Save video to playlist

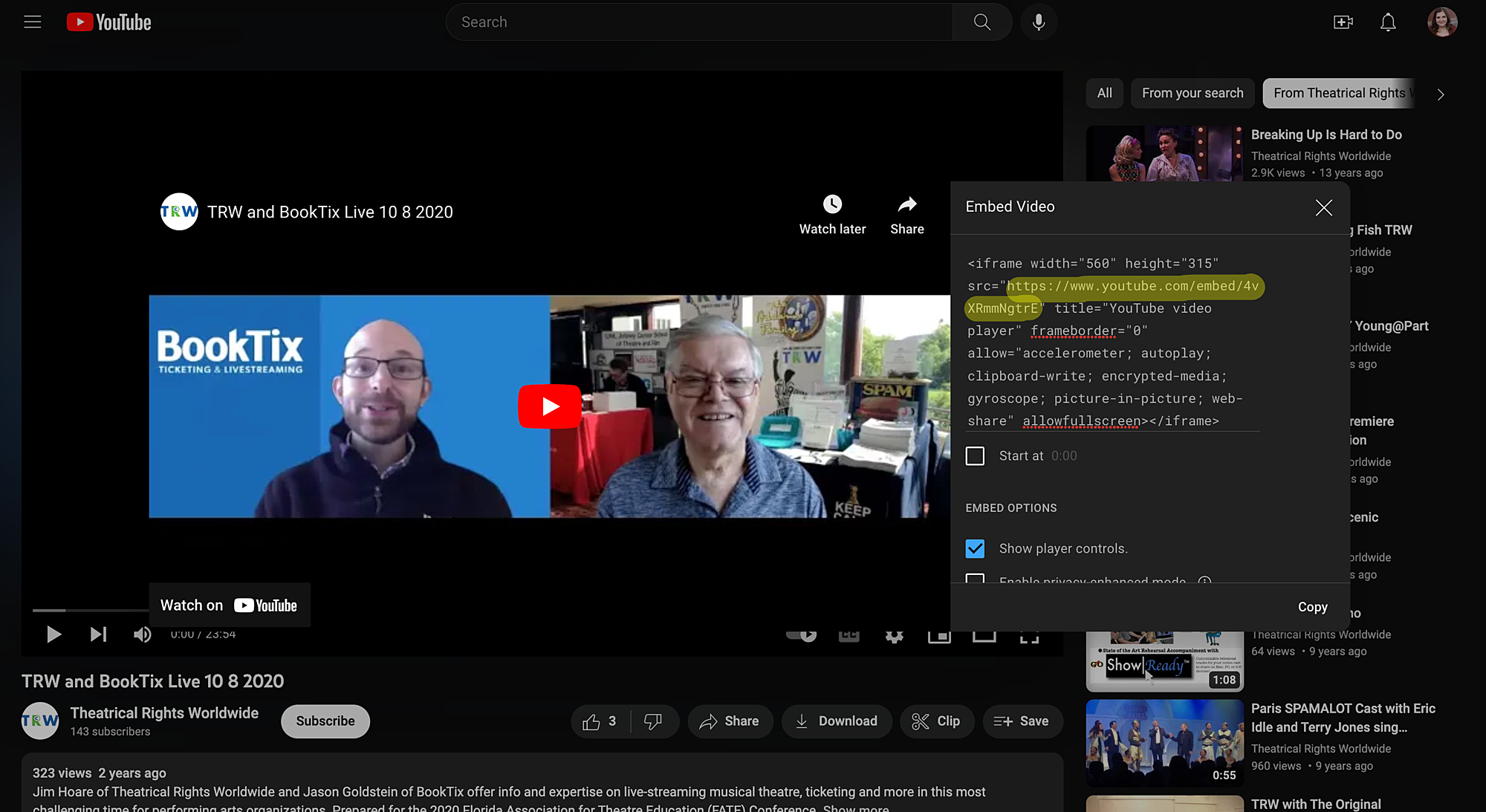pyautogui.click(x=1022, y=721)
